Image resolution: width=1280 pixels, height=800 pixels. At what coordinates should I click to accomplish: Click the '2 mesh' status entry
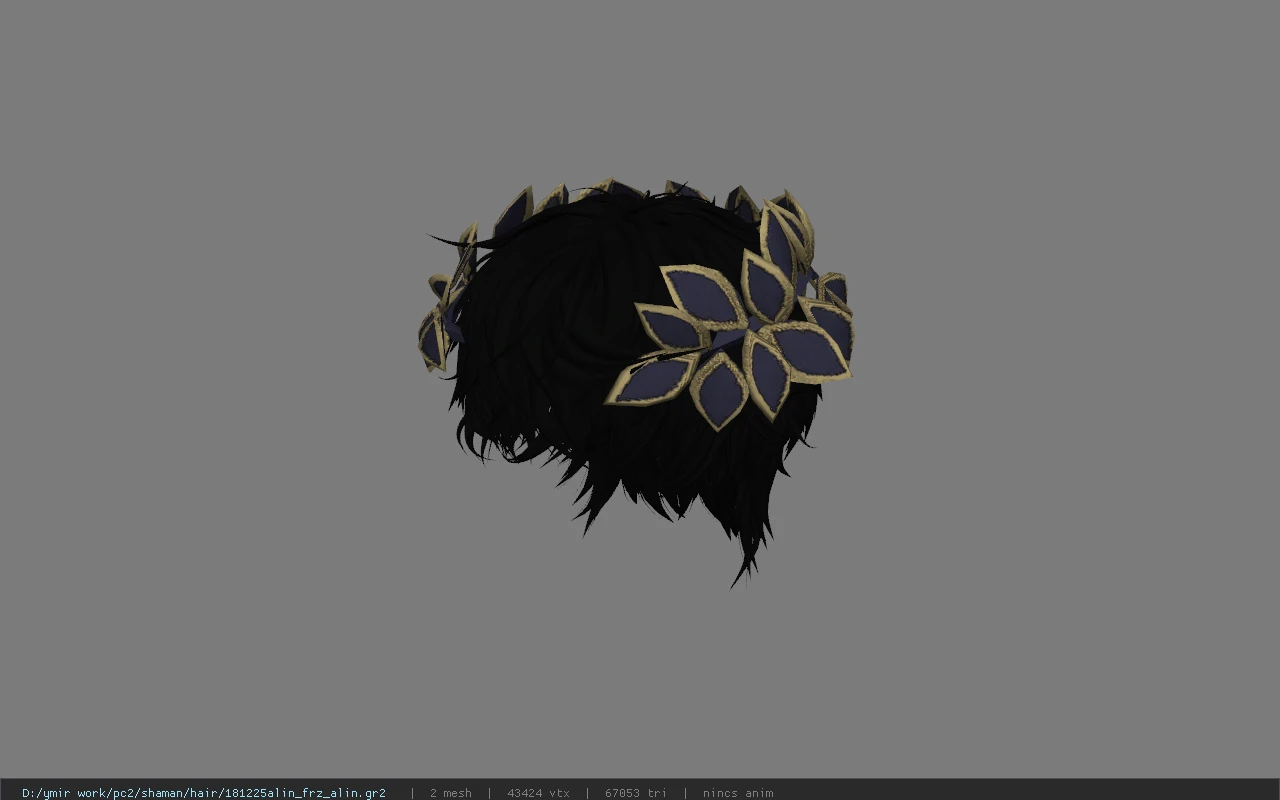(x=450, y=793)
